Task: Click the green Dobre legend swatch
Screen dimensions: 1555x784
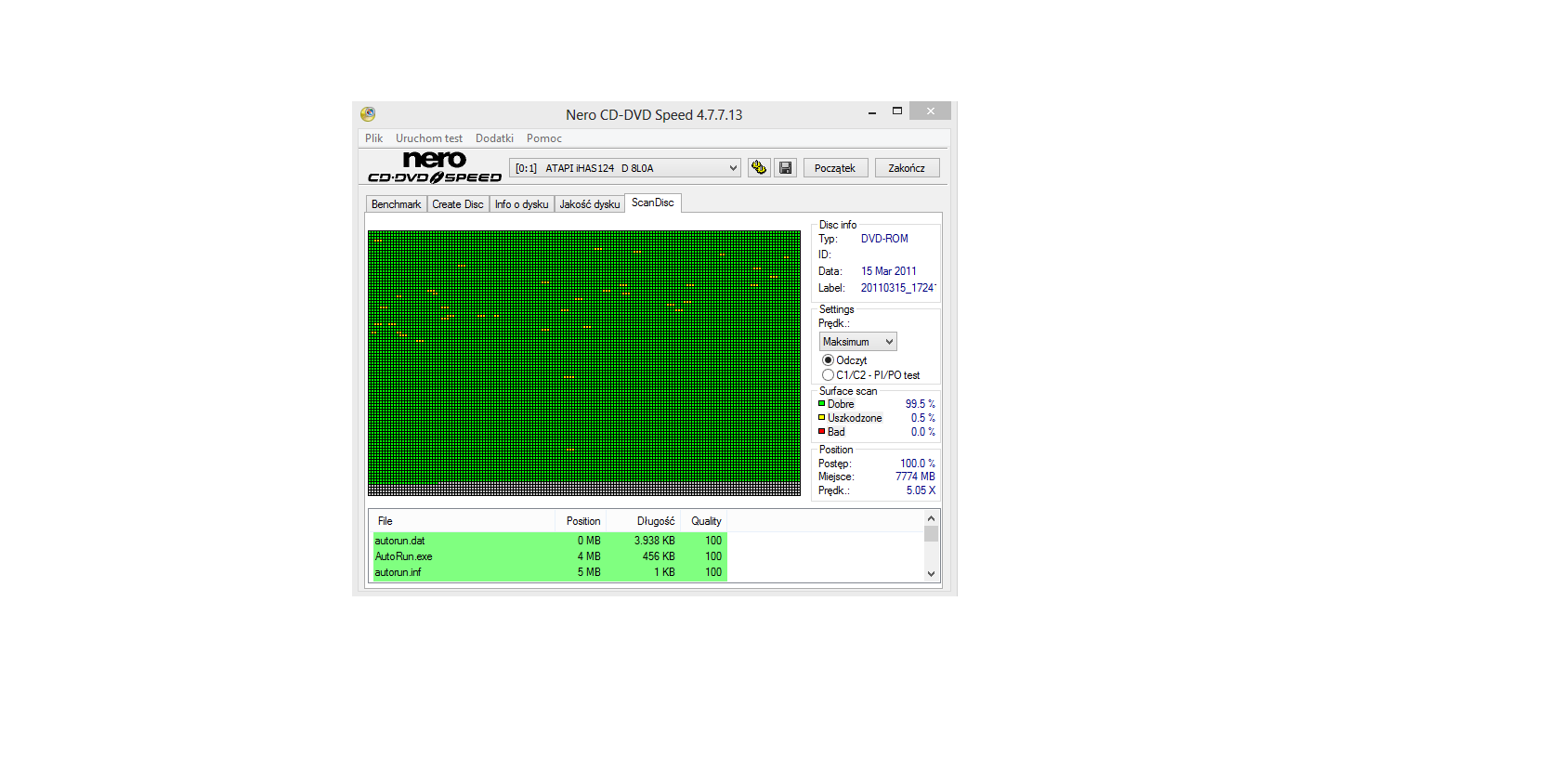Action: coord(822,404)
